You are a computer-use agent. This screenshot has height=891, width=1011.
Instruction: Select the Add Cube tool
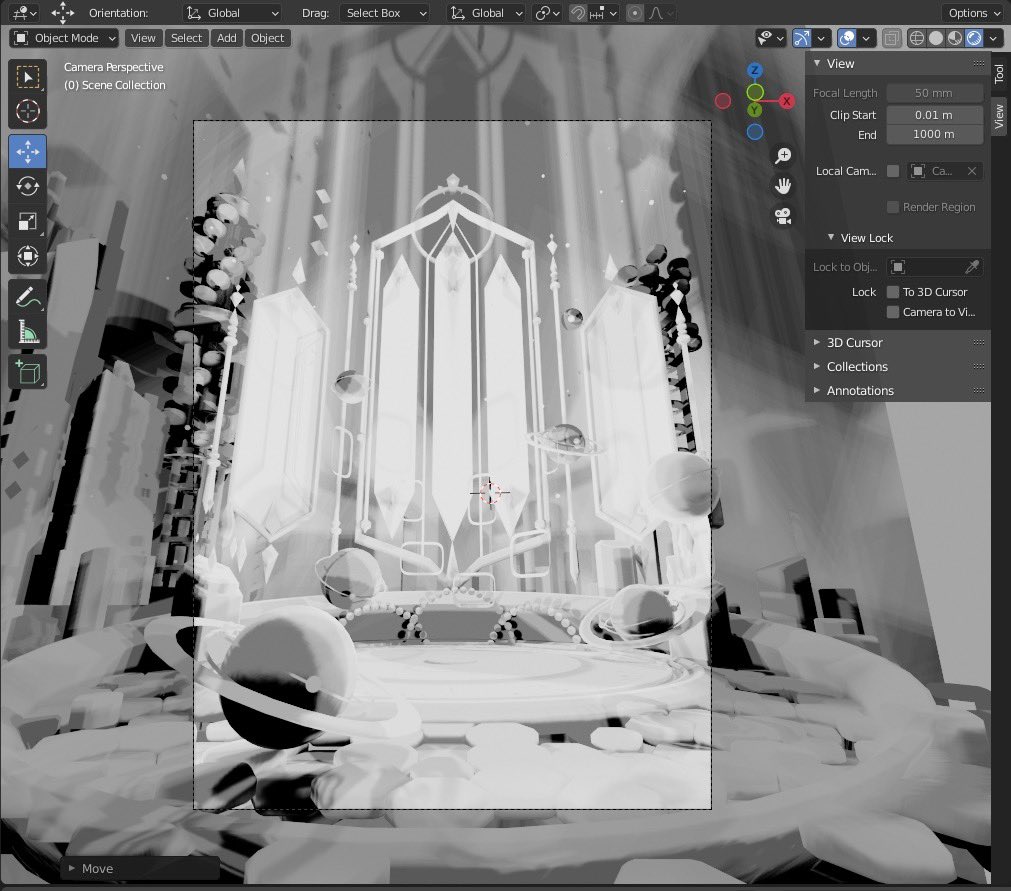[x=27, y=372]
